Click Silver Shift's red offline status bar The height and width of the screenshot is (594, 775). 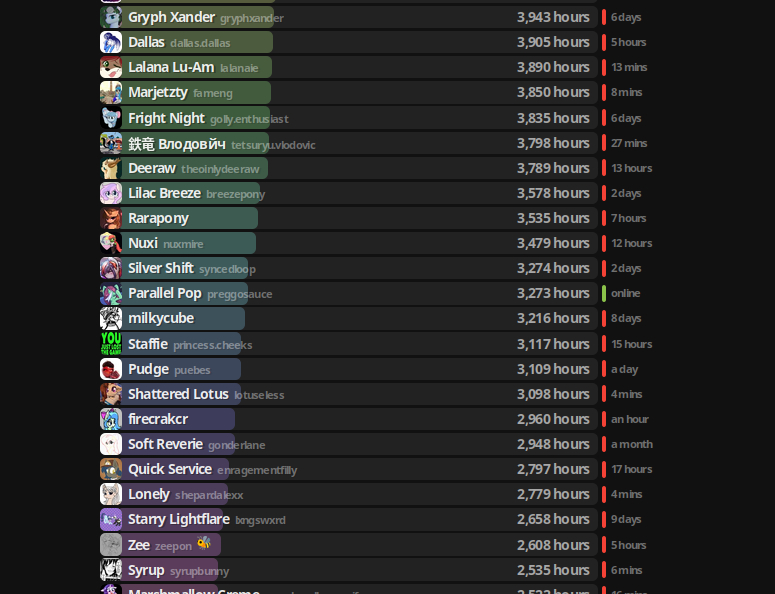604,268
